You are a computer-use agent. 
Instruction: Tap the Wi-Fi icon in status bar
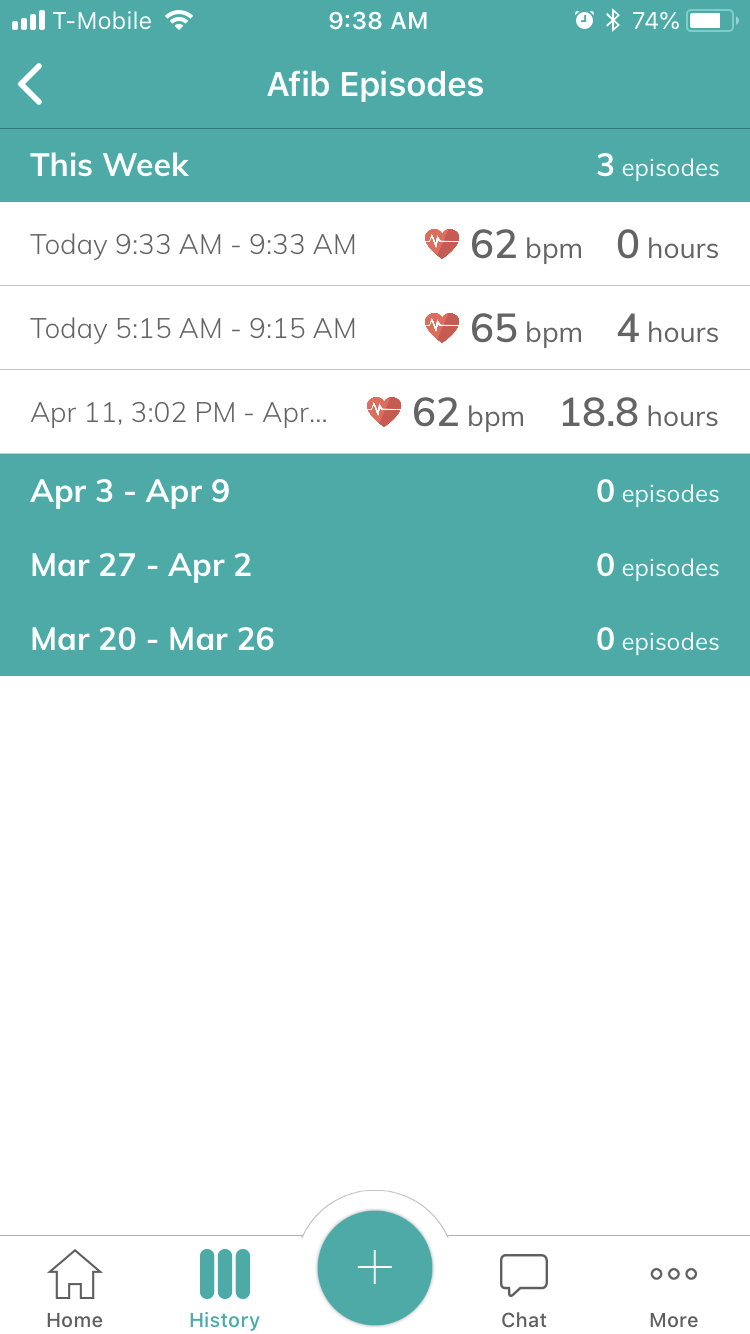179,20
